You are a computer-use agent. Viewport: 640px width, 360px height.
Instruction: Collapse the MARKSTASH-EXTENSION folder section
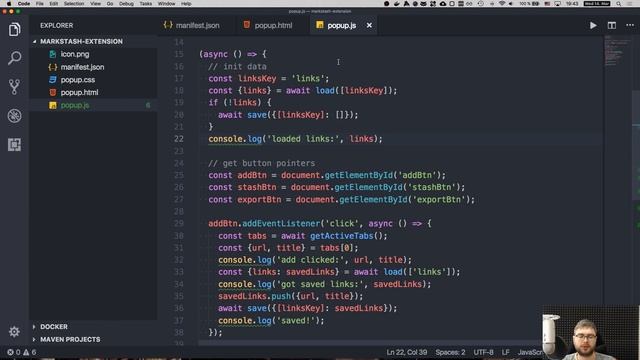[x=81, y=41]
